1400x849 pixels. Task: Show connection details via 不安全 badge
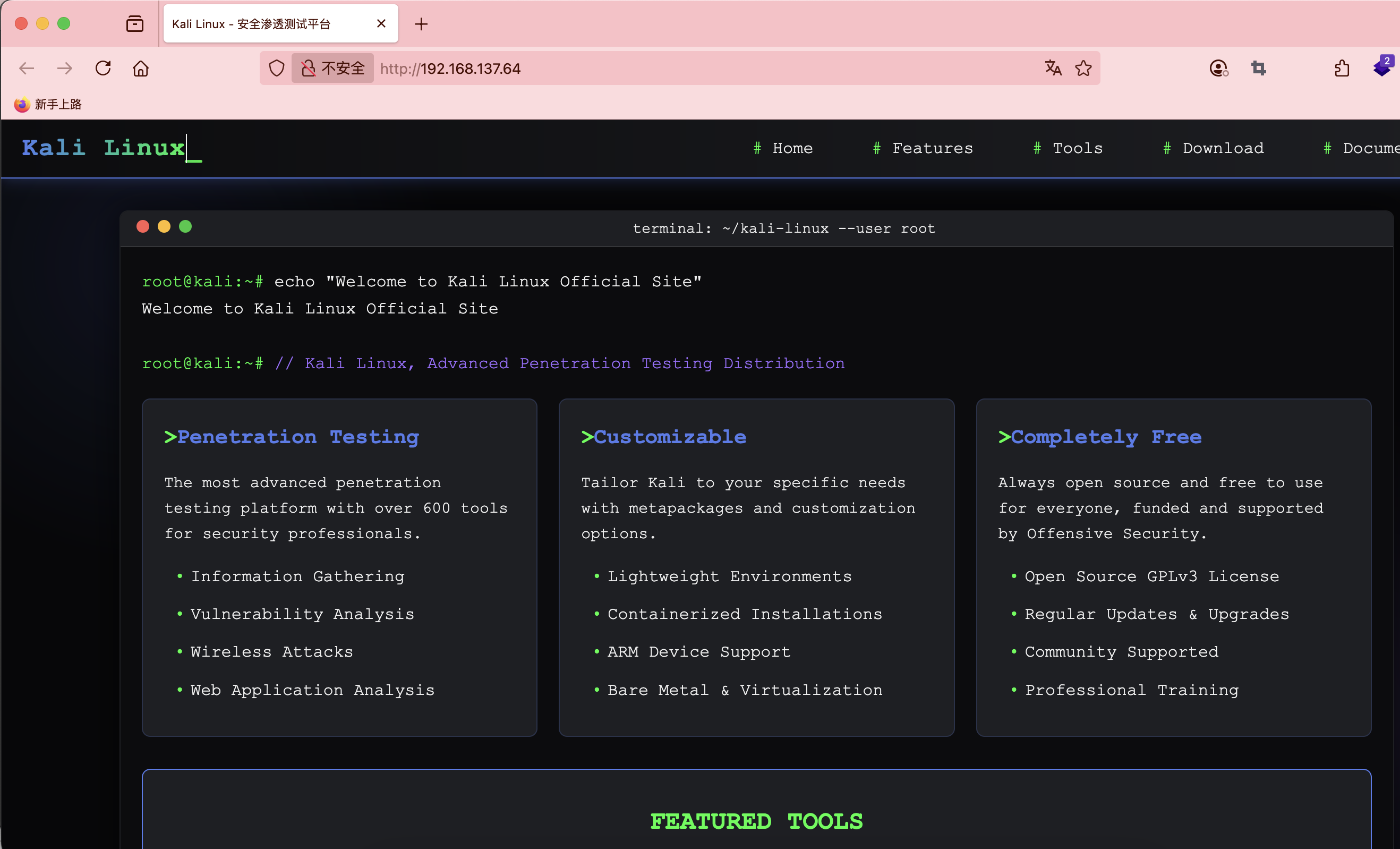332,69
